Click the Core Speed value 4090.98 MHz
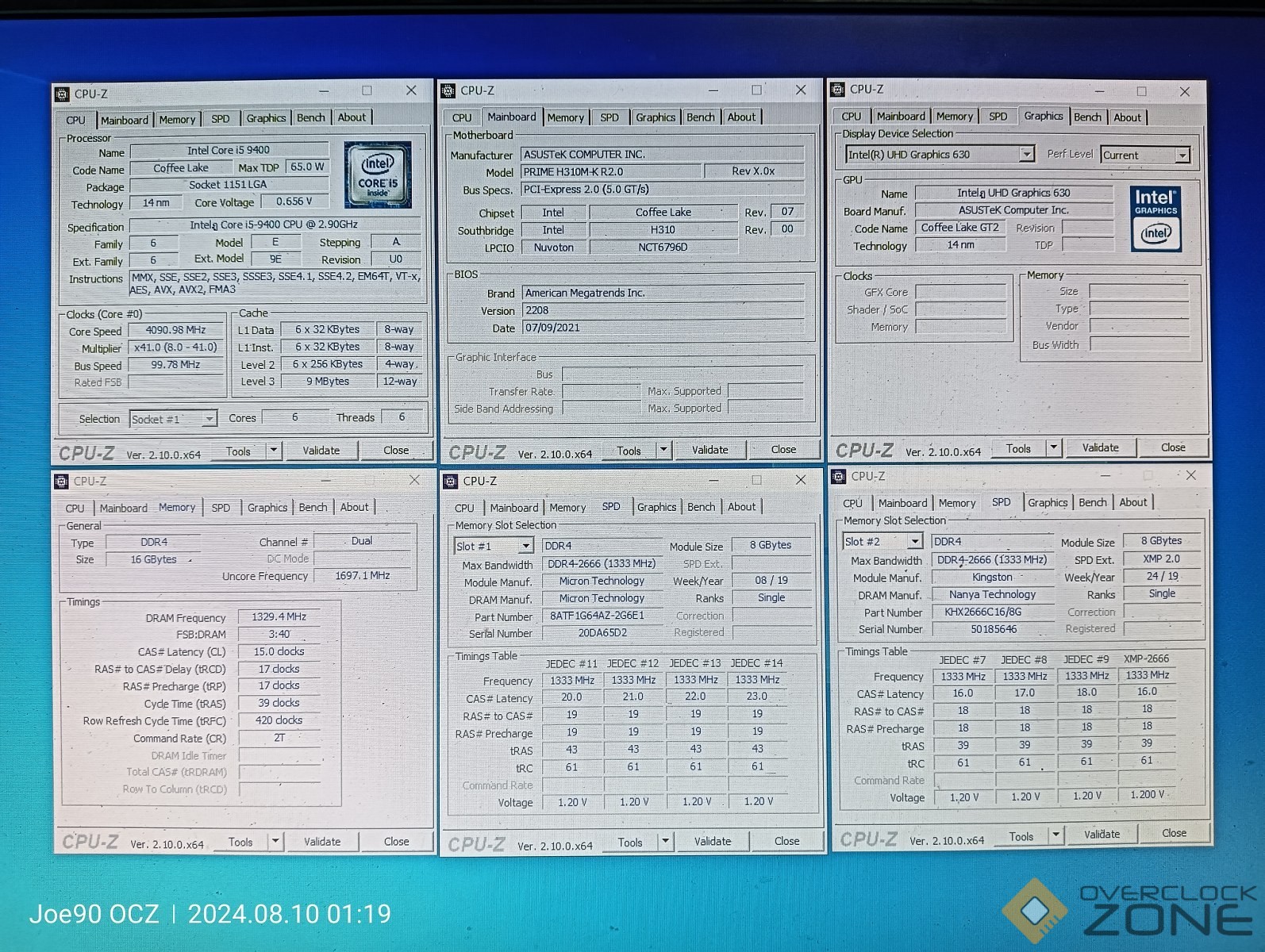This screenshot has height=952, width=1265. click(x=175, y=330)
